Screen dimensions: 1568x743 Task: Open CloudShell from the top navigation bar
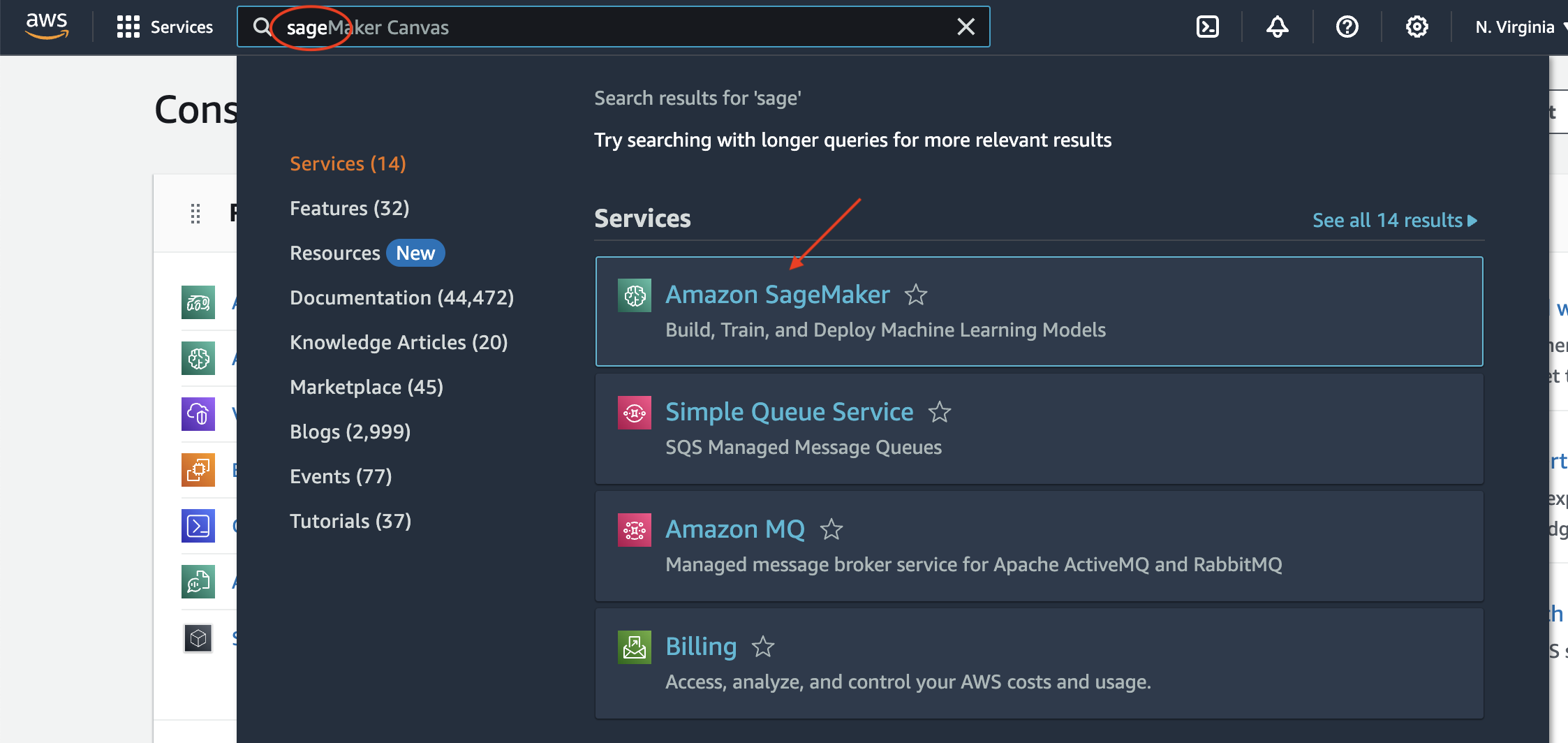(x=1207, y=27)
